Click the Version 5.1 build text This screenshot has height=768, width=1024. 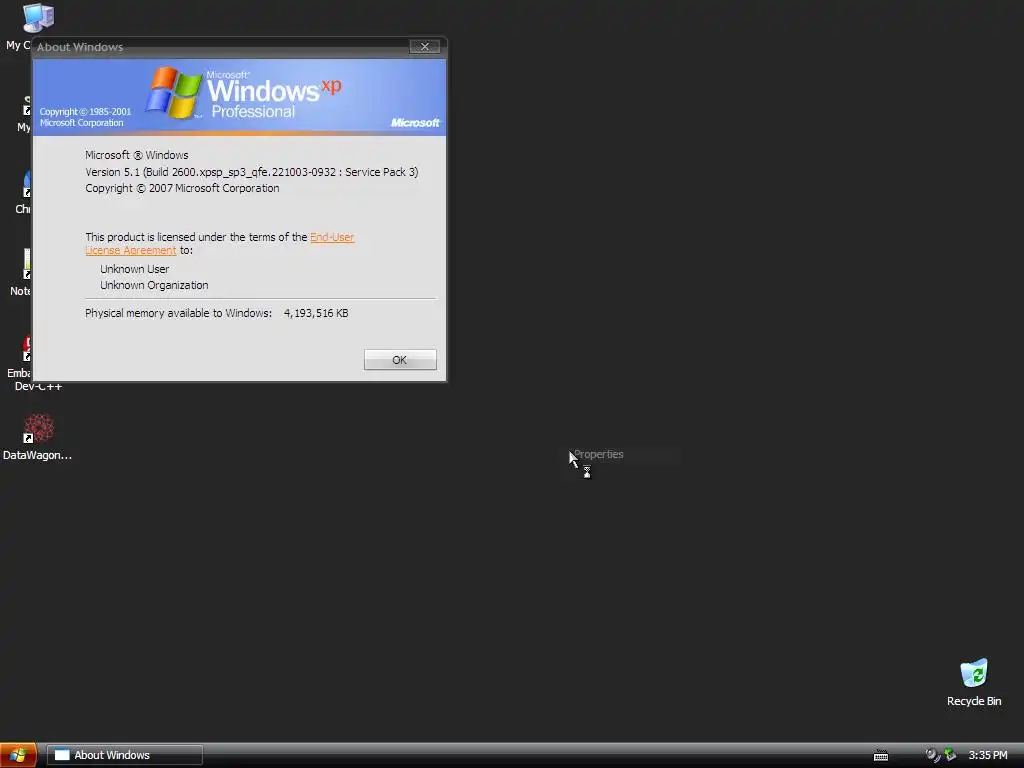click(251, 172)
